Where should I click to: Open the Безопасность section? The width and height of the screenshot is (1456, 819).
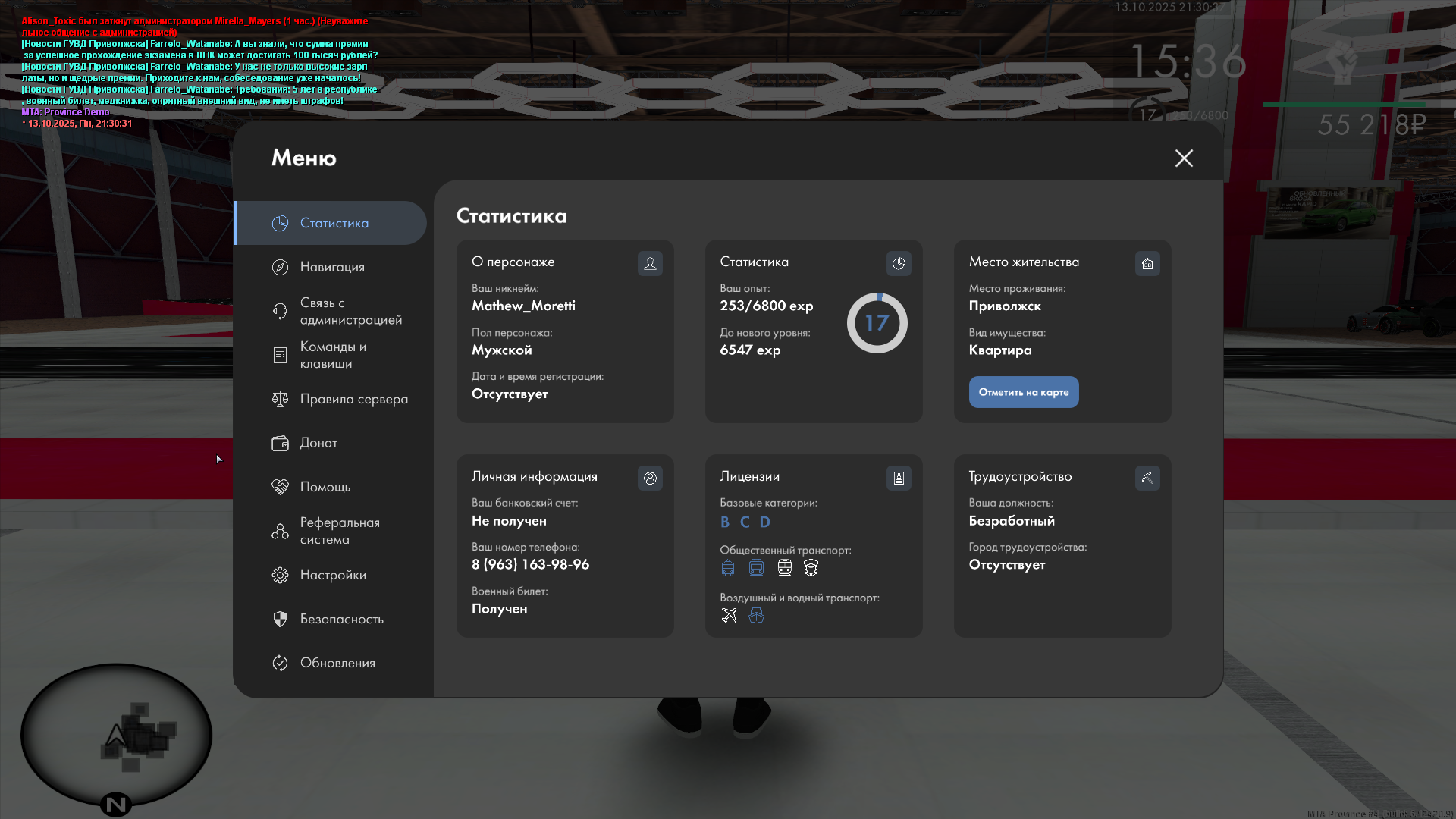coord(341,619)
